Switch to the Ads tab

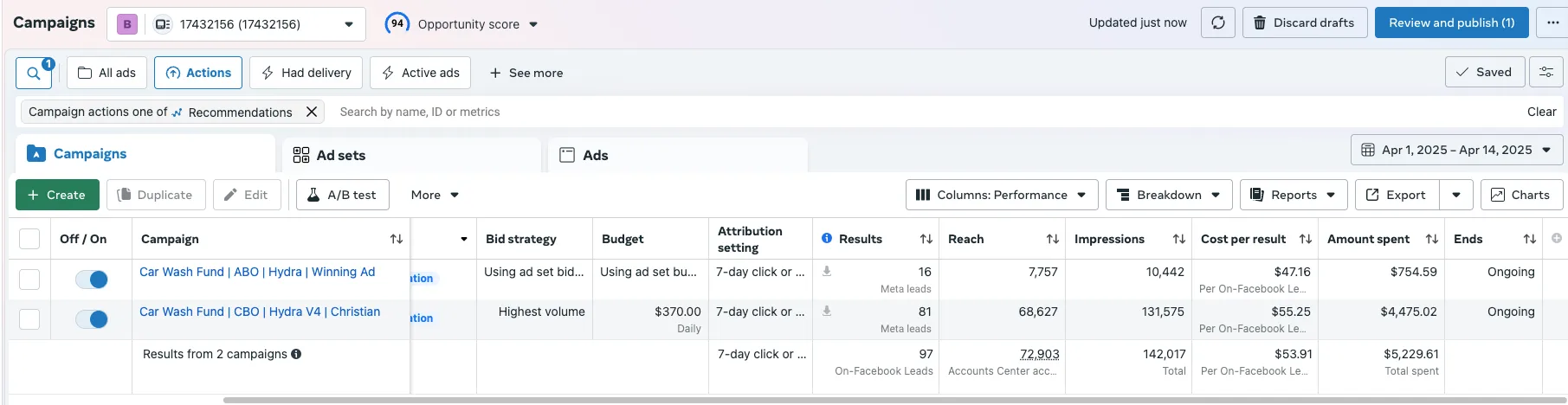tap(678, 155)
